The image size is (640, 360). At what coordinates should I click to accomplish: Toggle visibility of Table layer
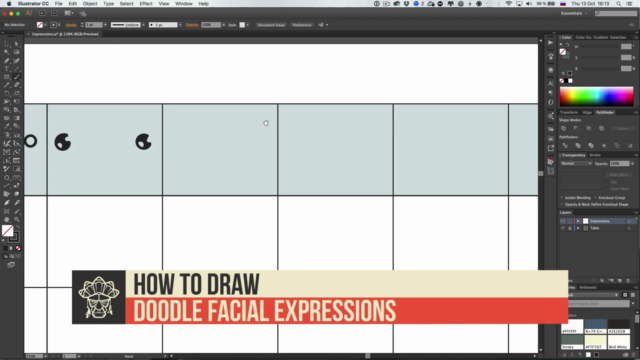tap(563, 228)
